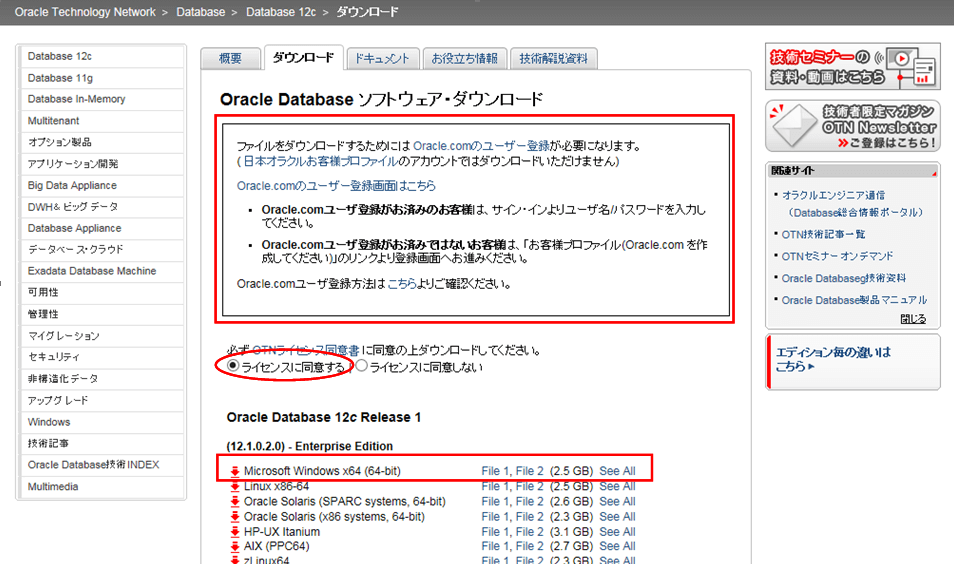The height and width of the screenshot is (564, 954).
Task: Open Oracle Database技術INDEX sidebar item
Action: [102, 465]
